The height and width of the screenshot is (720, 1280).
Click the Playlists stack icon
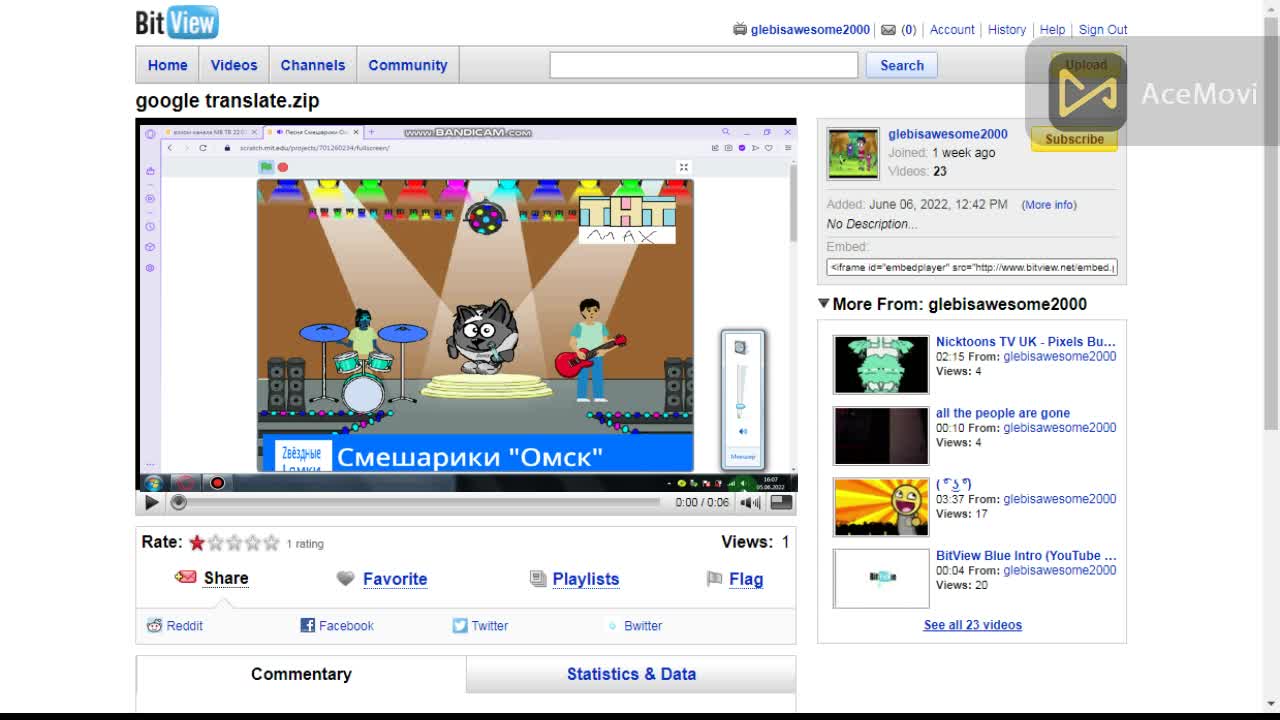coord(538,578)
